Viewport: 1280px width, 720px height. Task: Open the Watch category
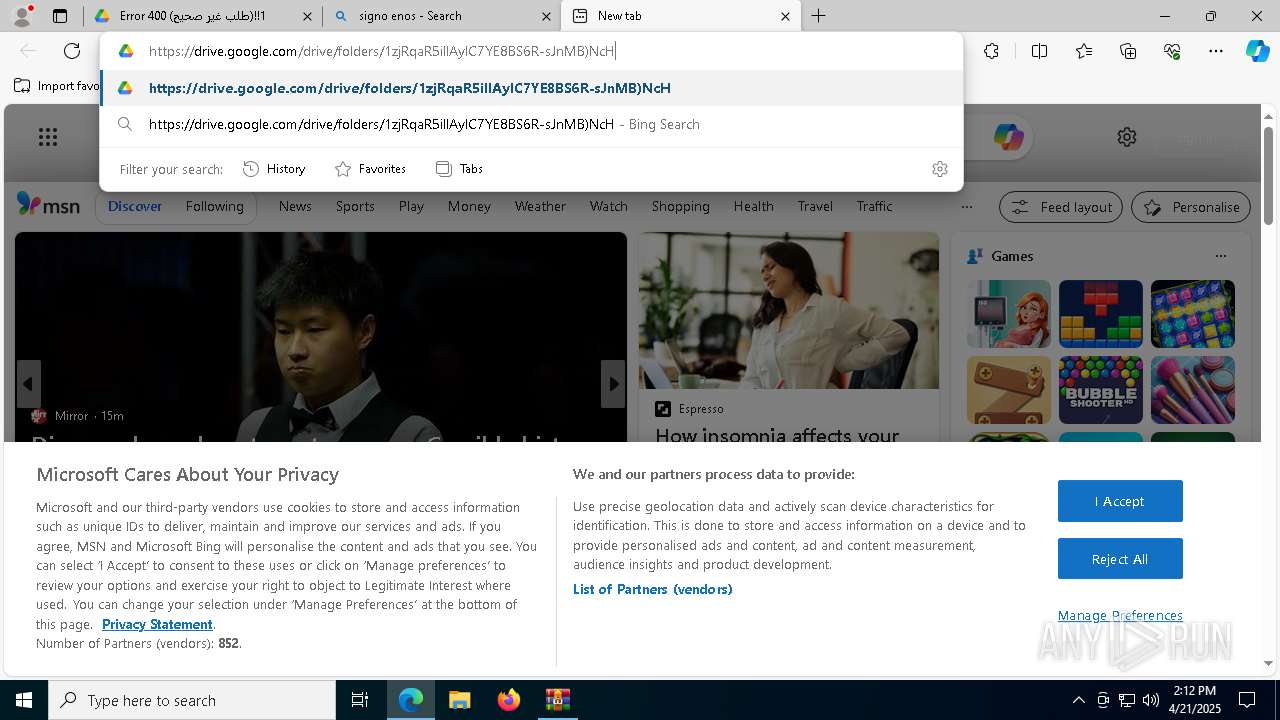click(x=608, y=206)
